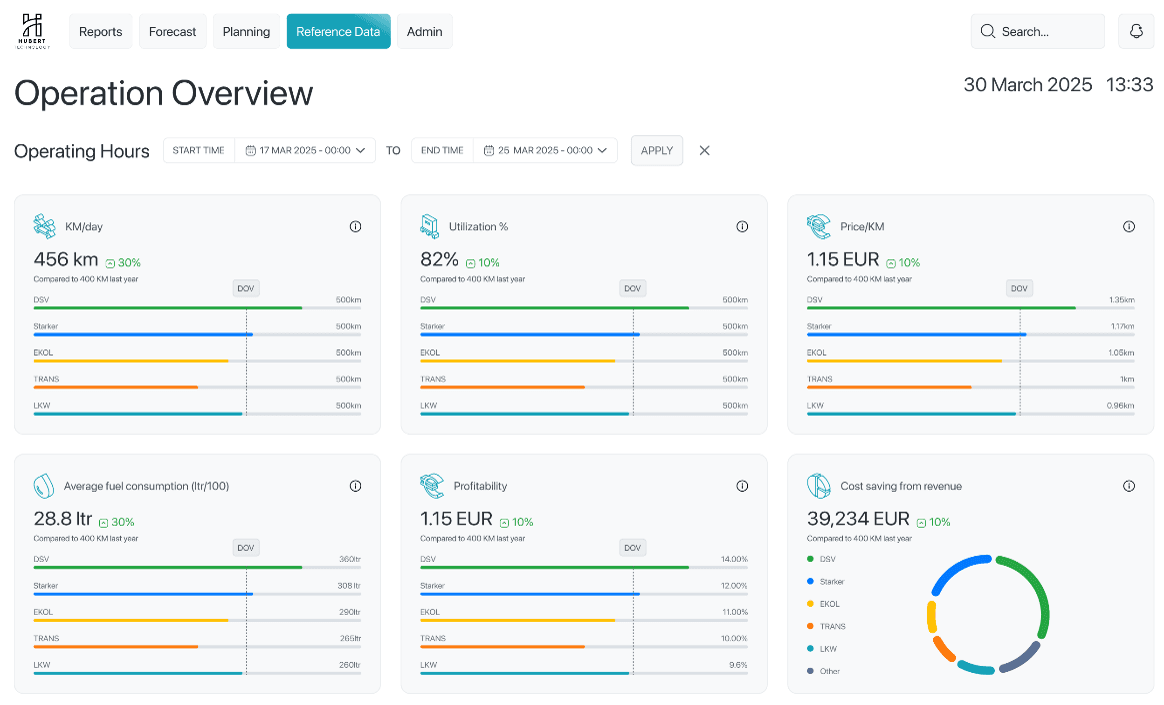Expand the end time date dropdown
1164x705 pixels.
tap(602, 151)
